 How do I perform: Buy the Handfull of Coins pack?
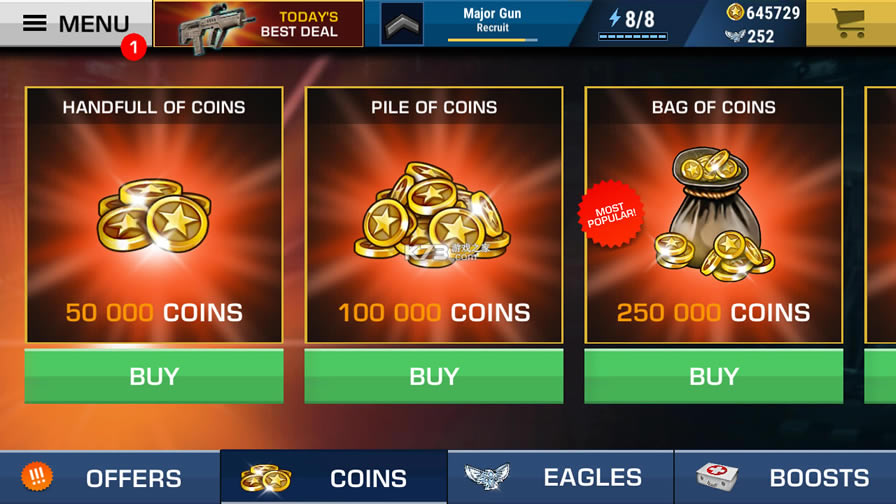click(154, 376)
